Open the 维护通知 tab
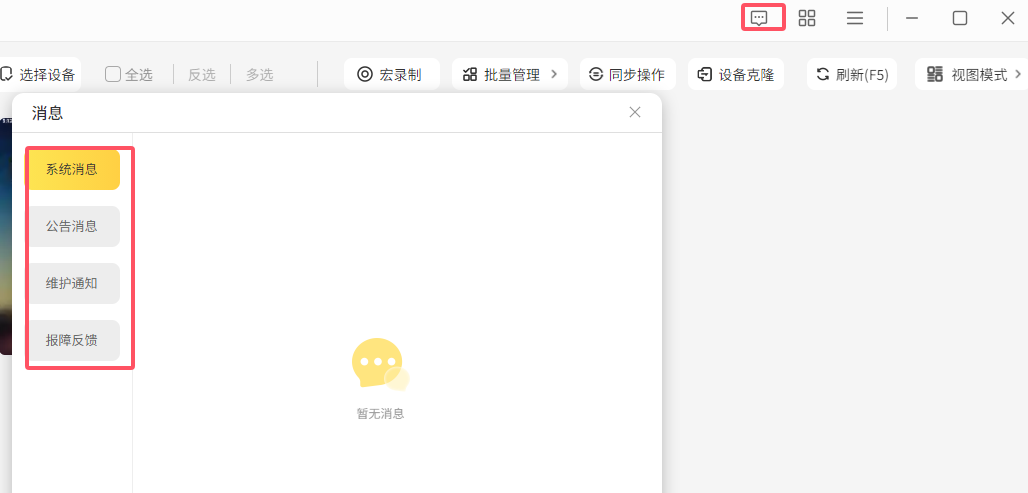 72,283
